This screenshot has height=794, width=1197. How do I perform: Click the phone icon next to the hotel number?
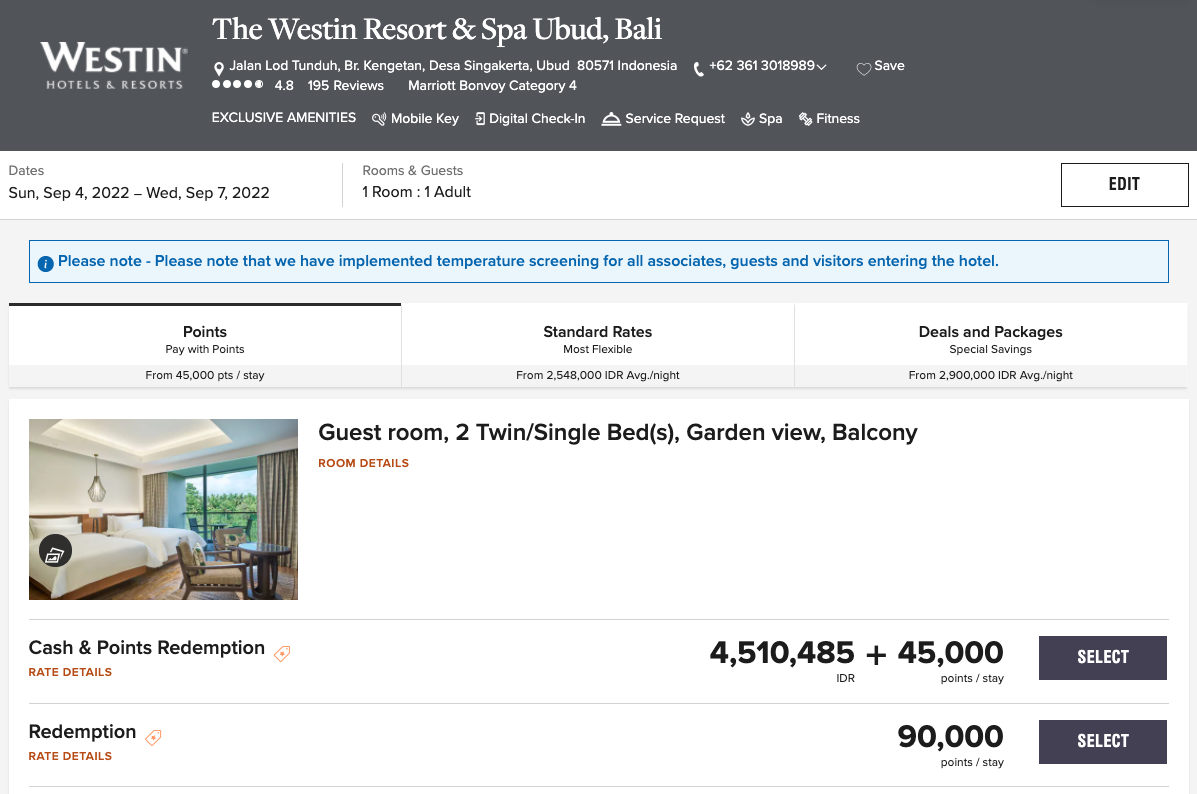pos(697,67)
